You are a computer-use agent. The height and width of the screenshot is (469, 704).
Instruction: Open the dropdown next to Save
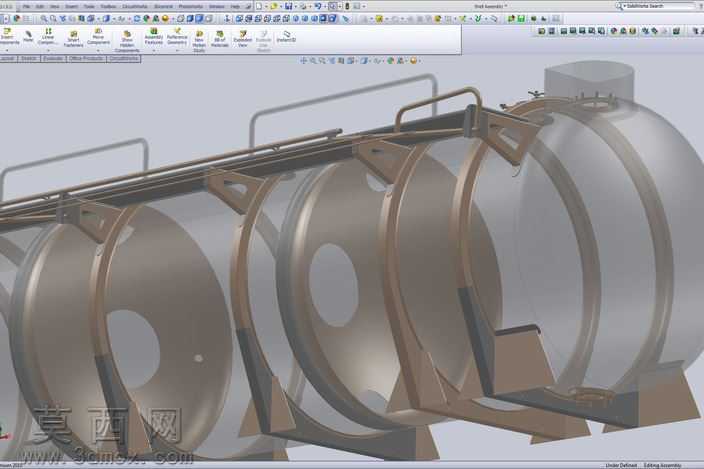click(295, 6)
